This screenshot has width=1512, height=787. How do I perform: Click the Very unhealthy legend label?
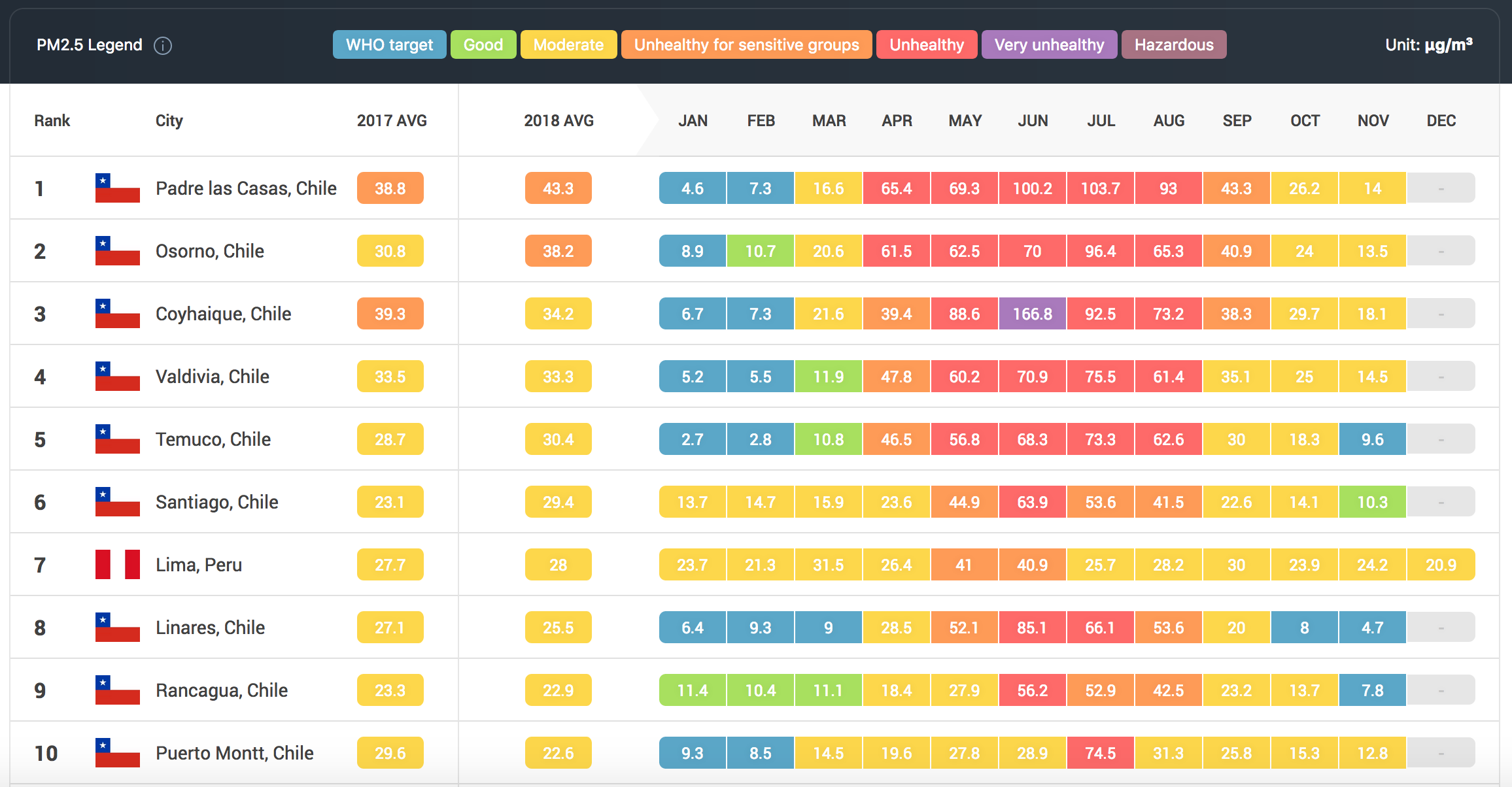[1049, 44]
